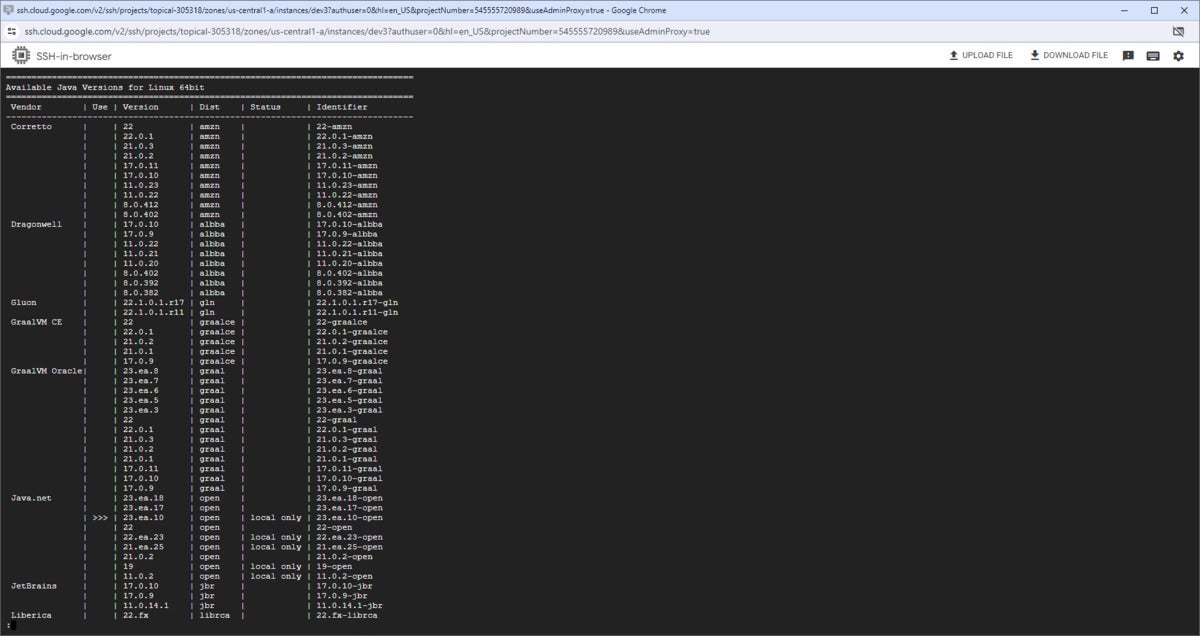This screenshot has width=1200, height=636.
Task: Open the SSH-in-browser settings gear
Action: 1178,56
